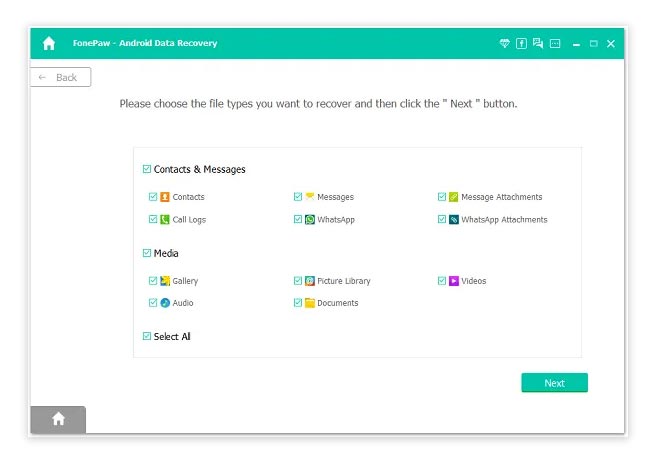Open the menu icon with three dots
The height and width of the screenshot is (453, 648).
(555, 43)
